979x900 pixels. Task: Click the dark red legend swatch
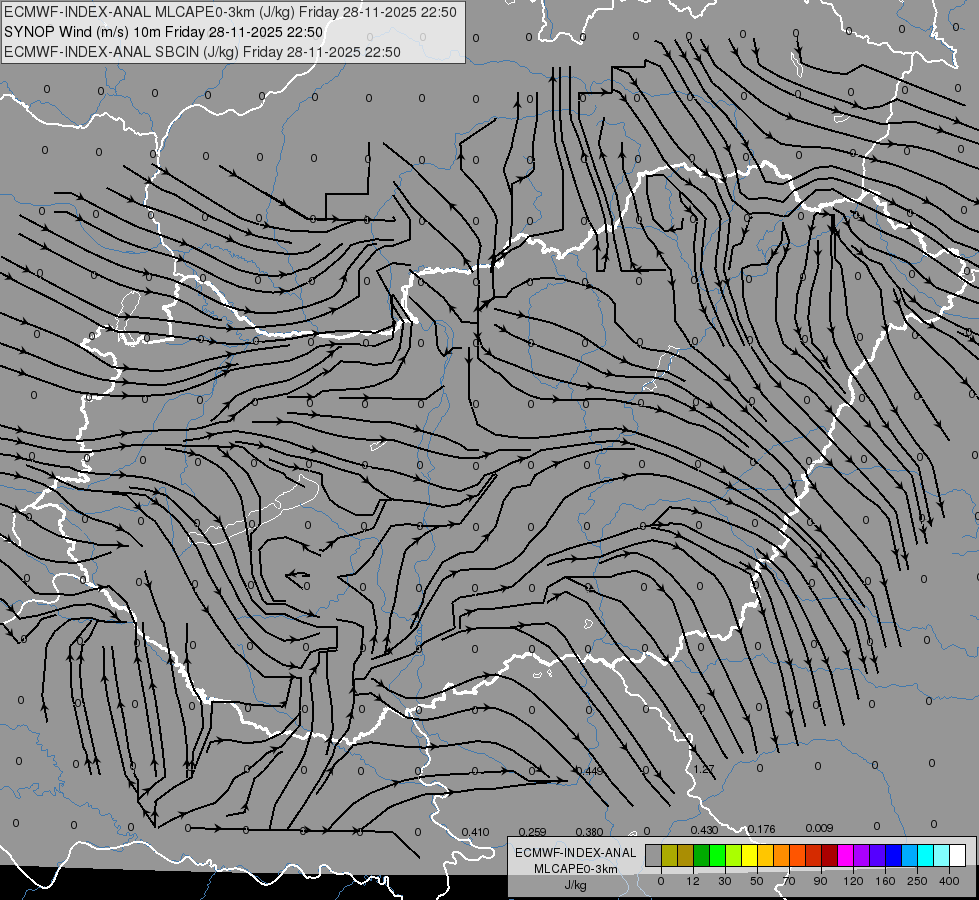pyautogui.click(x=830, y=855)
